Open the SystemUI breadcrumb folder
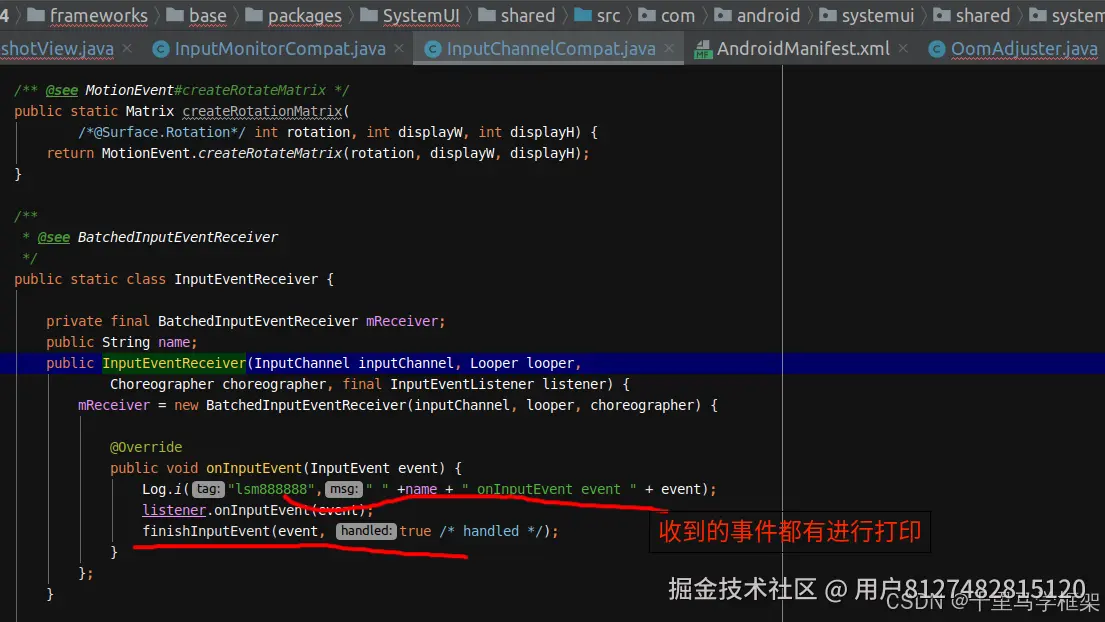1105x622 pixels. click(409, 15)
